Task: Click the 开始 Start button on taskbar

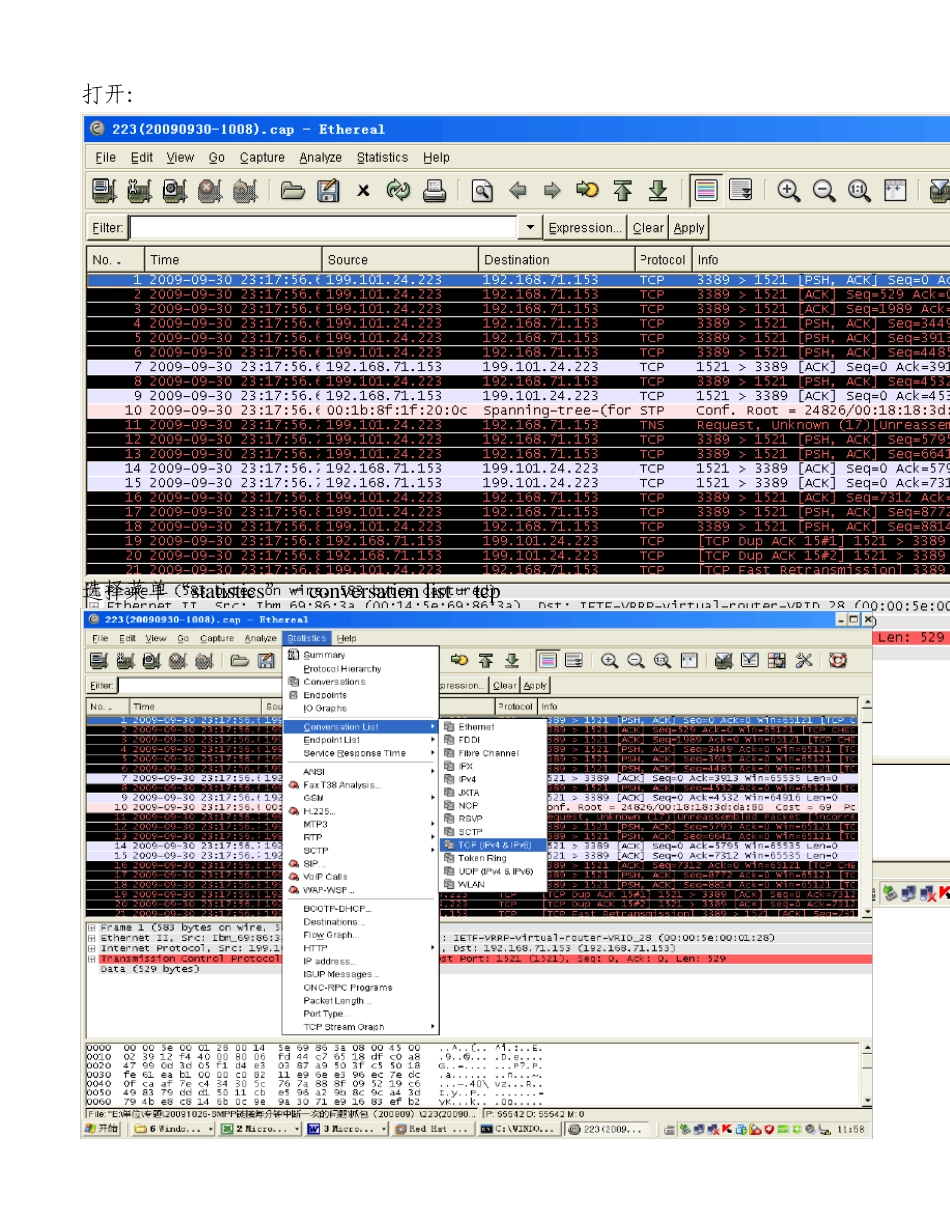Action: pos(103,1129)
